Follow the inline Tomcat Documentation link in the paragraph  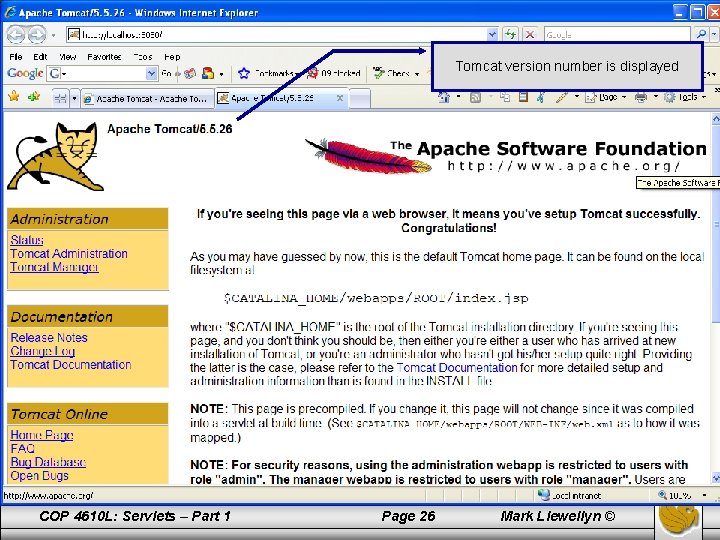tap(457, 368)
